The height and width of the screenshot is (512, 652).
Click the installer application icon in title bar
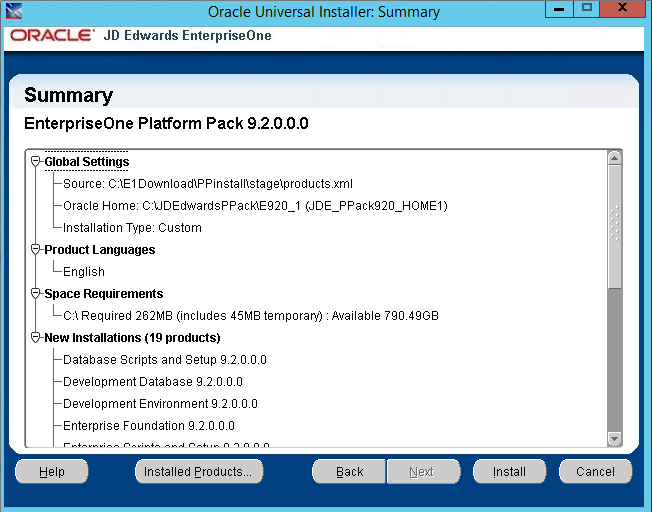point(14,11)
